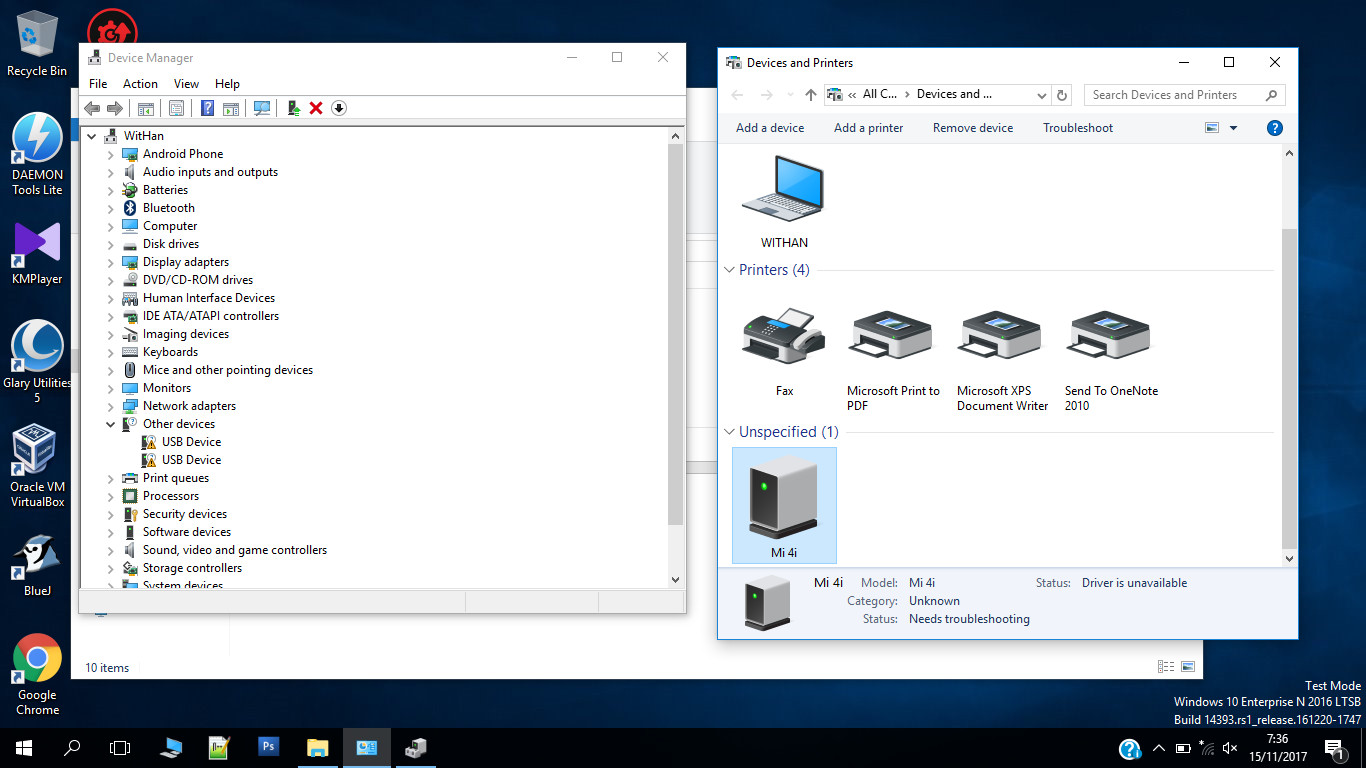Open the File menu in Device Manager
This screenshot has height=768, width=1366.
click(98, 84)
